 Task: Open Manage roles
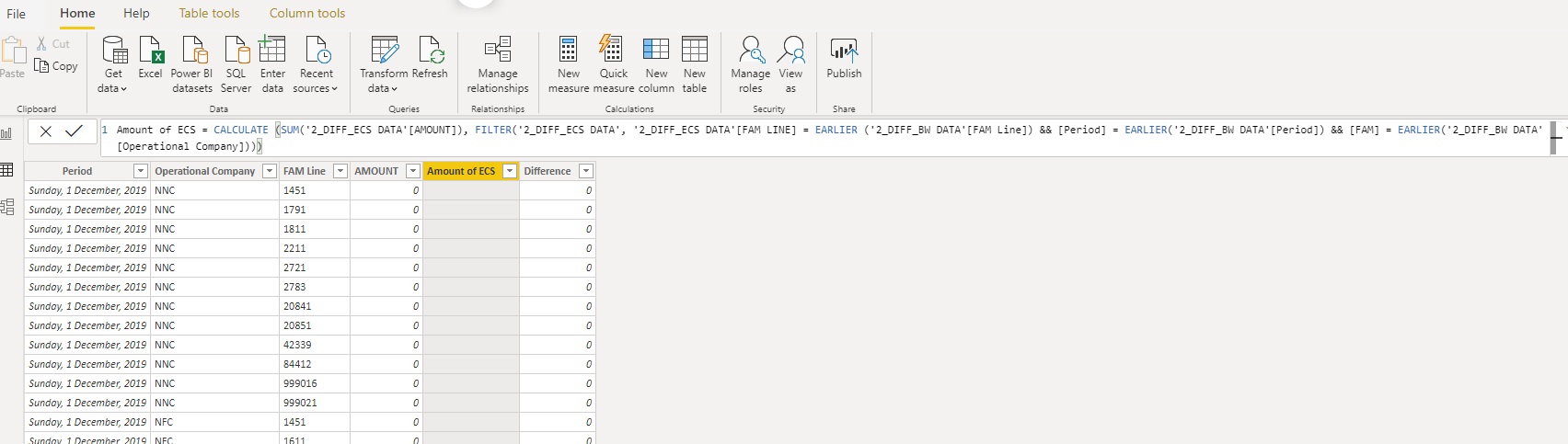point(750,64)
